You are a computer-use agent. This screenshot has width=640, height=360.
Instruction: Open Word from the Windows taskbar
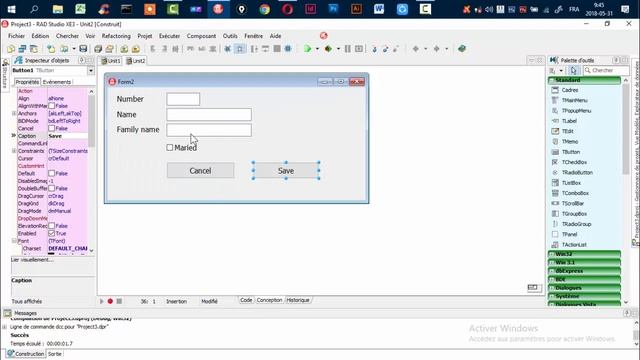tap(379, 9)
